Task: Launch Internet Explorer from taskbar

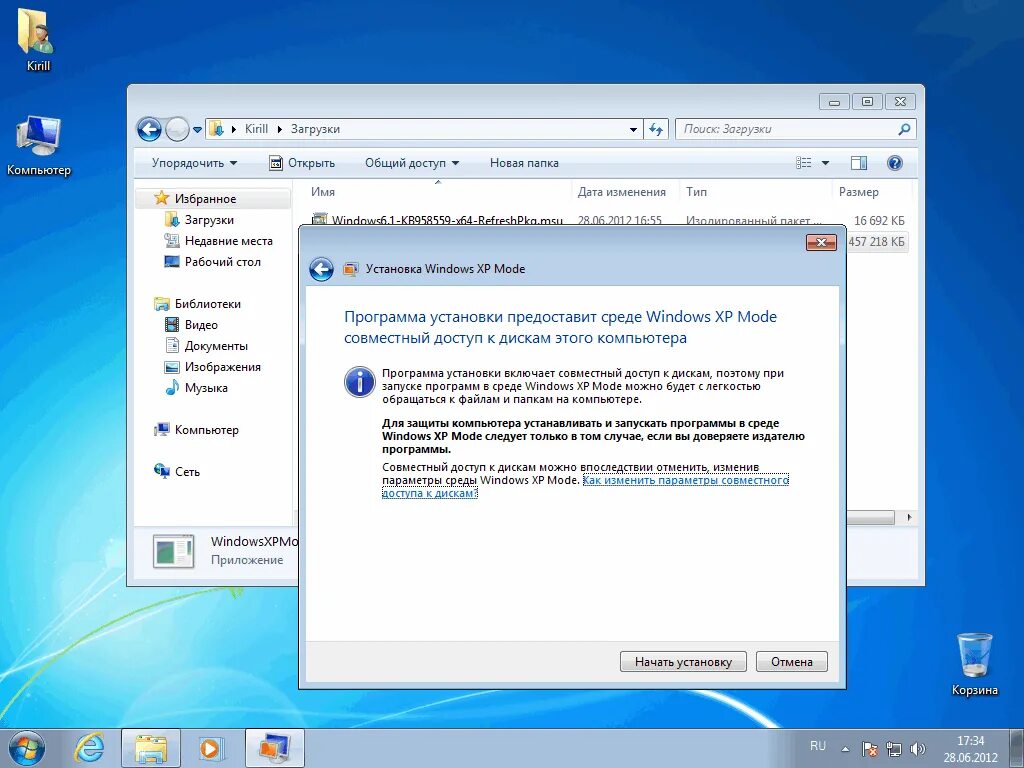Action: pos(89,748)
